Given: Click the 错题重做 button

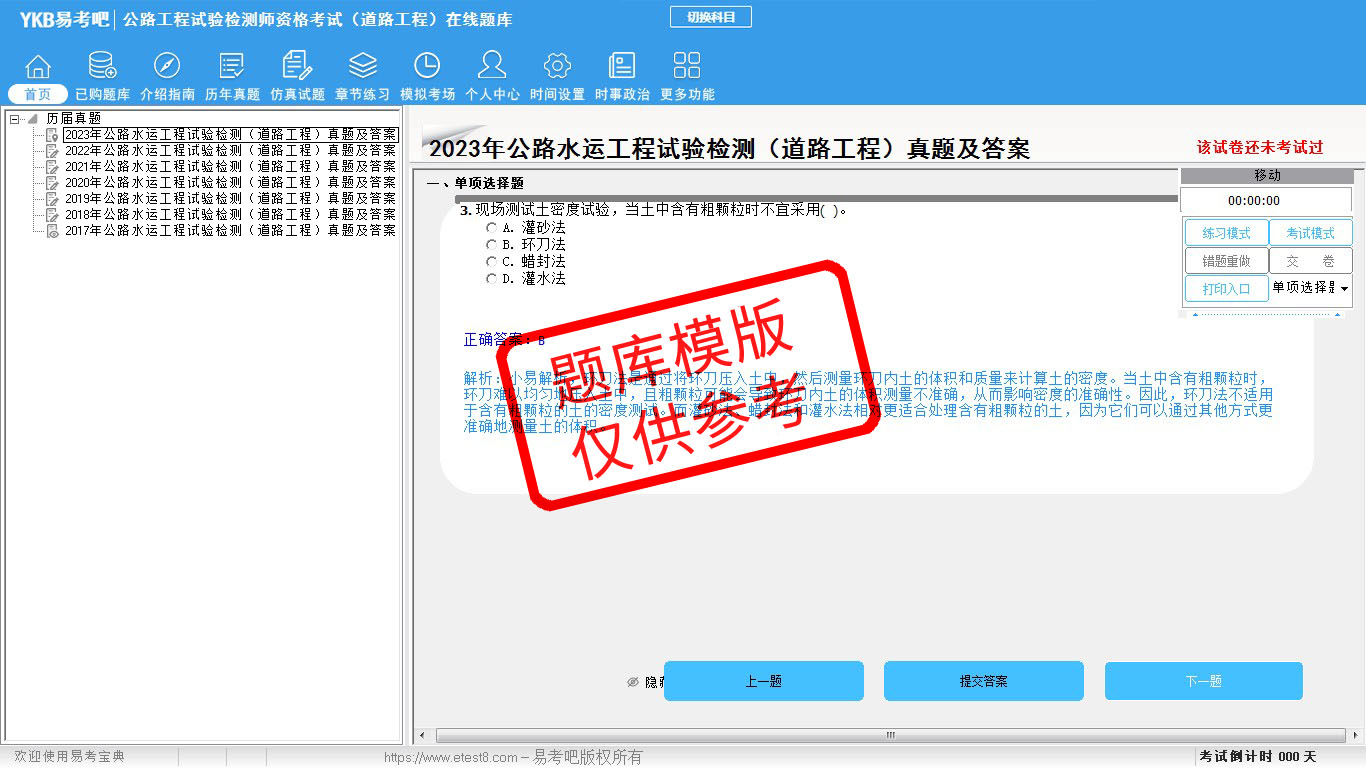Looking at the screenshot, I should click(1226, 261).
